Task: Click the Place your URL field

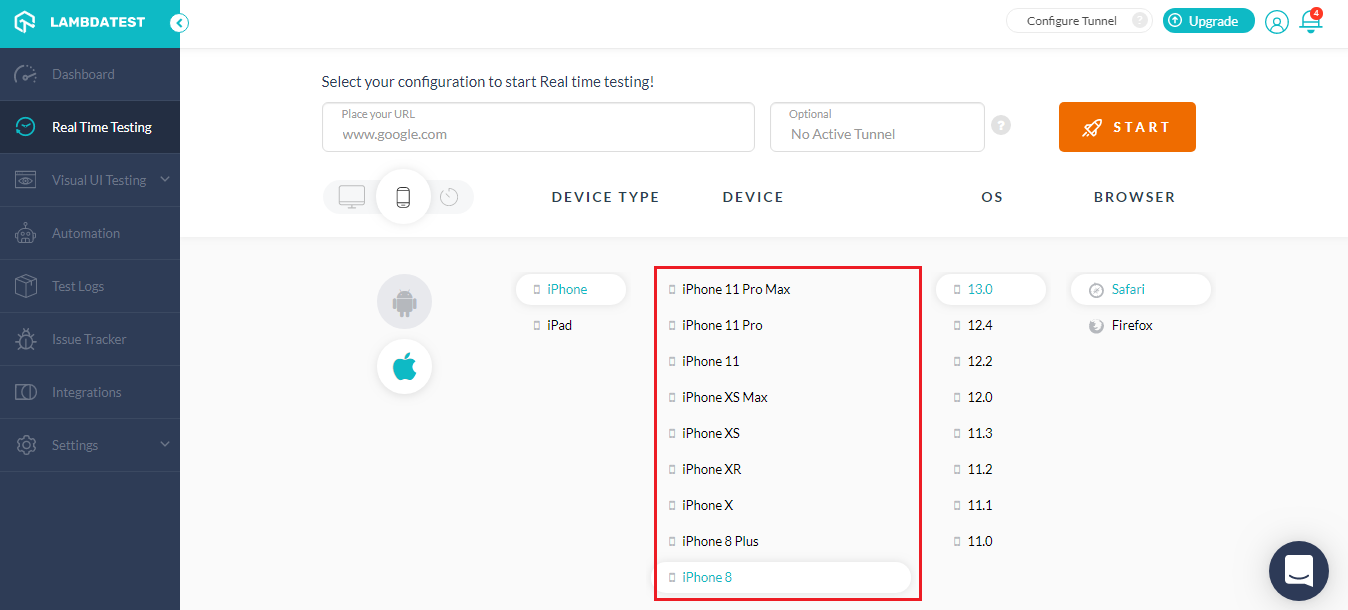Action: [538, 128]
